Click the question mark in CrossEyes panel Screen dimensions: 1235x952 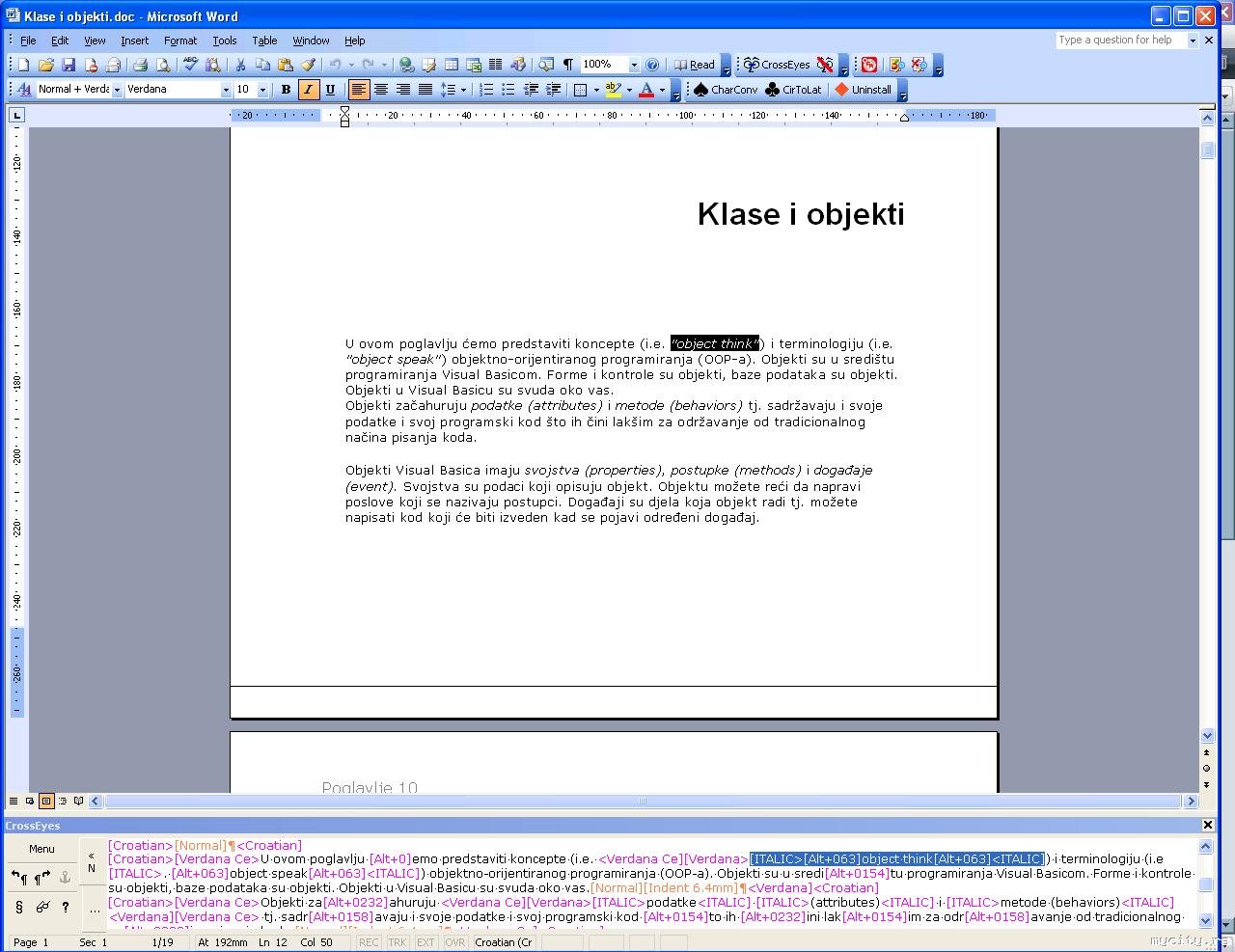click(x=65, y=907)
